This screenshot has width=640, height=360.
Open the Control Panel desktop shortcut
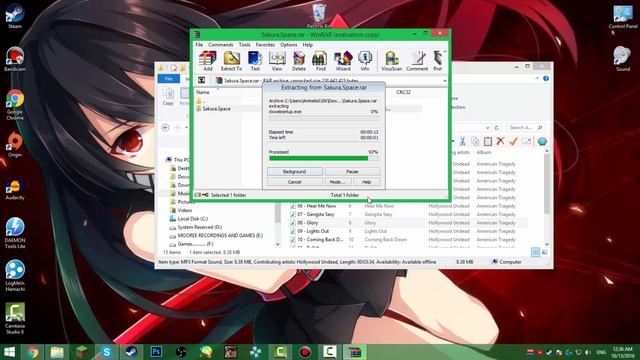tap(623, 17)
